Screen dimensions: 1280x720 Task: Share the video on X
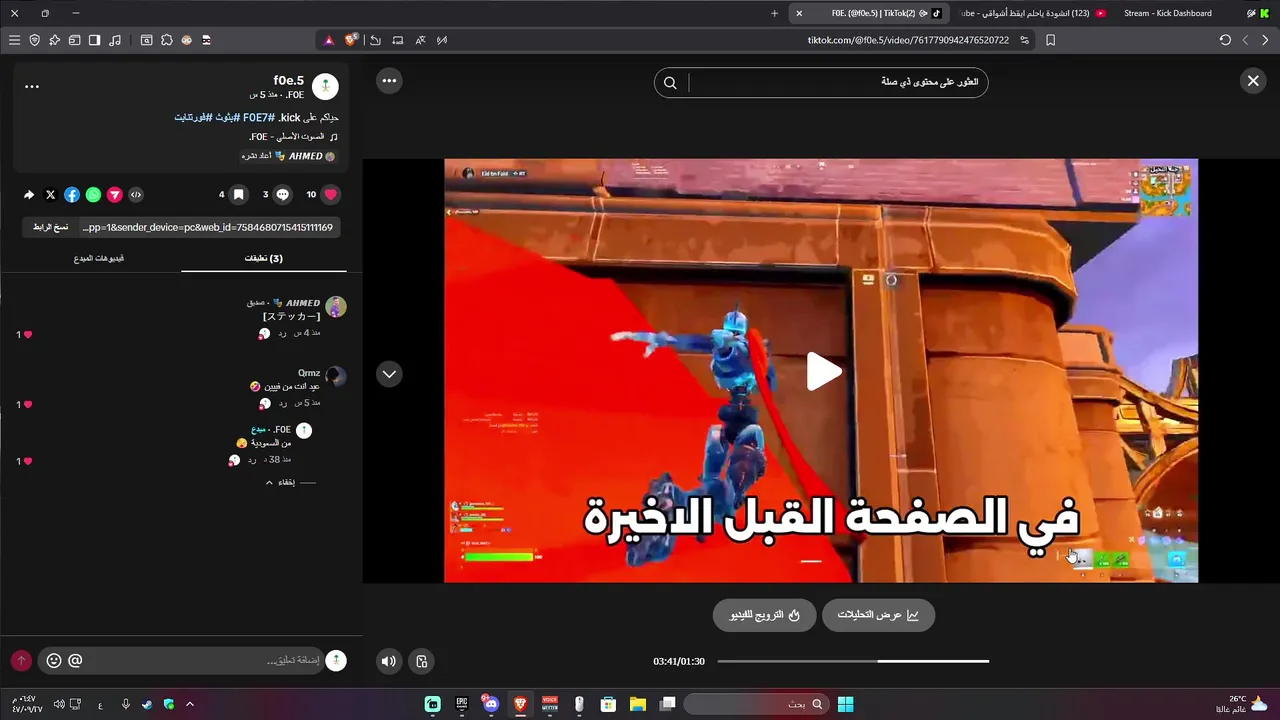(50, 195)
